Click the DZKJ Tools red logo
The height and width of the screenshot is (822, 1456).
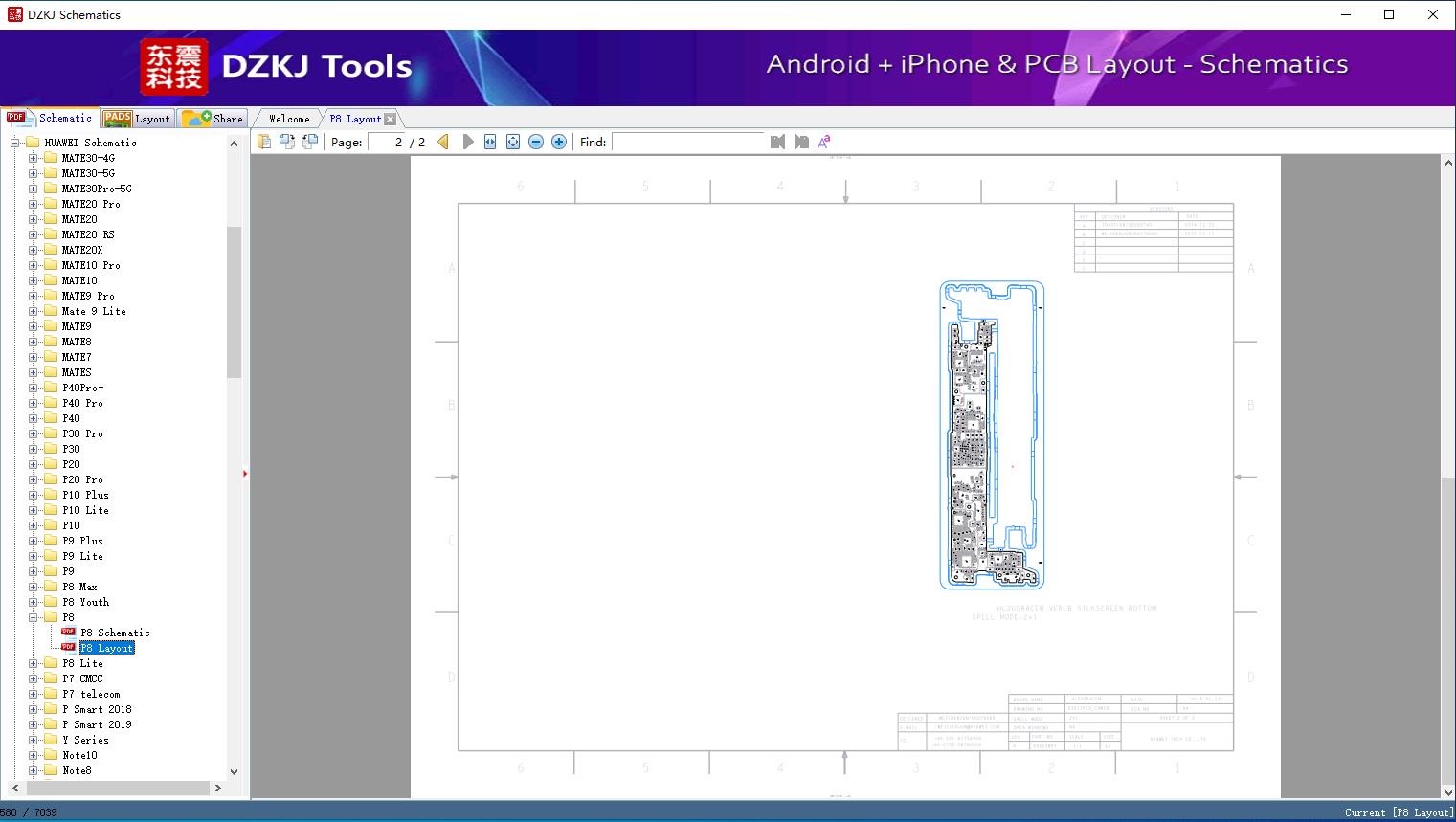coord(174,67)
